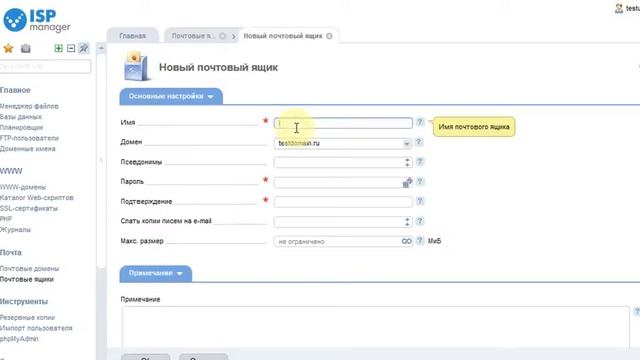This screenshot has width=640, height=360.
Task: Open help hint for Псевдонимы field
Action: (420, 162)
